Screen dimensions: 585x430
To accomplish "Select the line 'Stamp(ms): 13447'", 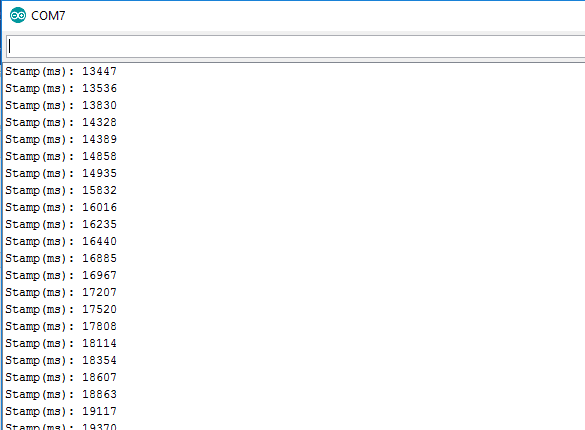I will click(x=61, y=71).
